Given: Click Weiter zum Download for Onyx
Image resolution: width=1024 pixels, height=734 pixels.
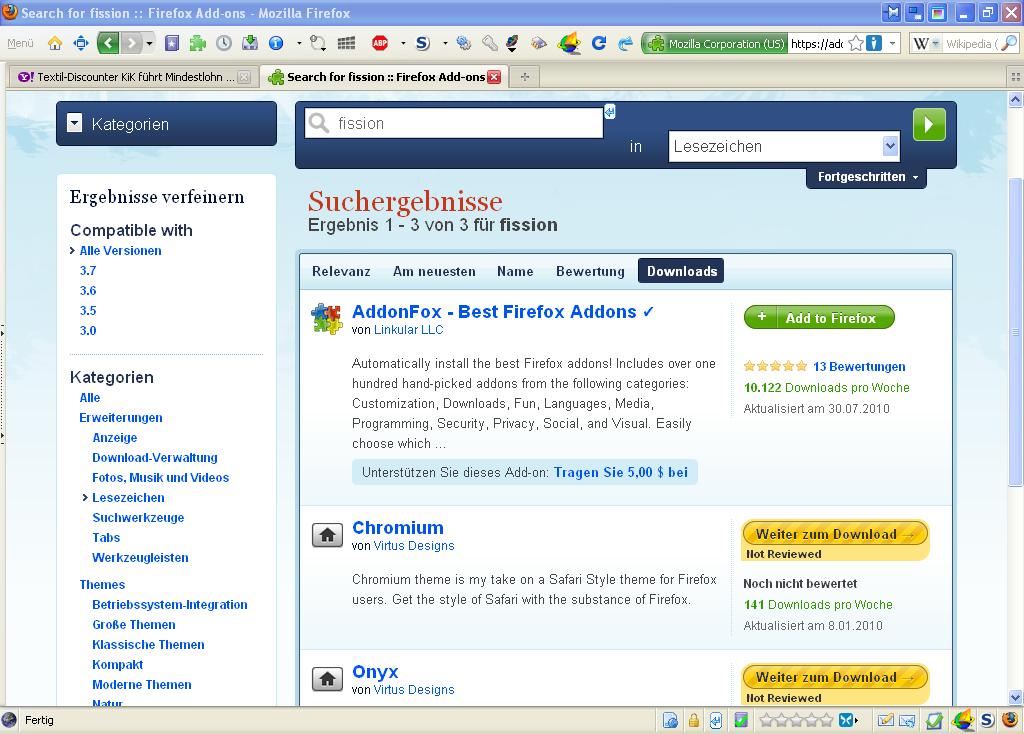Looking at the screenshot, I should coord(835,678).
